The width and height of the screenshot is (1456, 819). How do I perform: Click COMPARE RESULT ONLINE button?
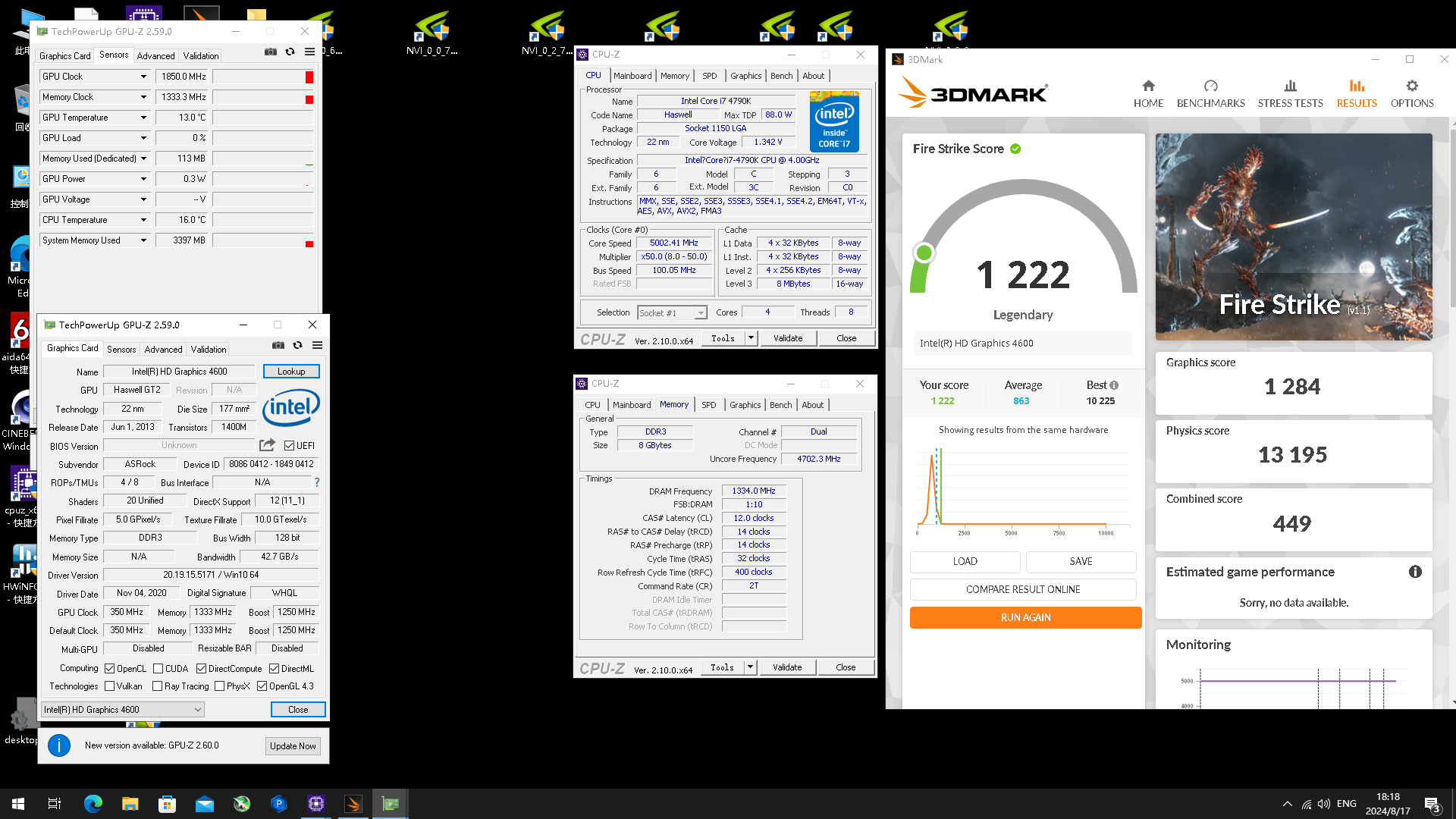click(1023, 589)
